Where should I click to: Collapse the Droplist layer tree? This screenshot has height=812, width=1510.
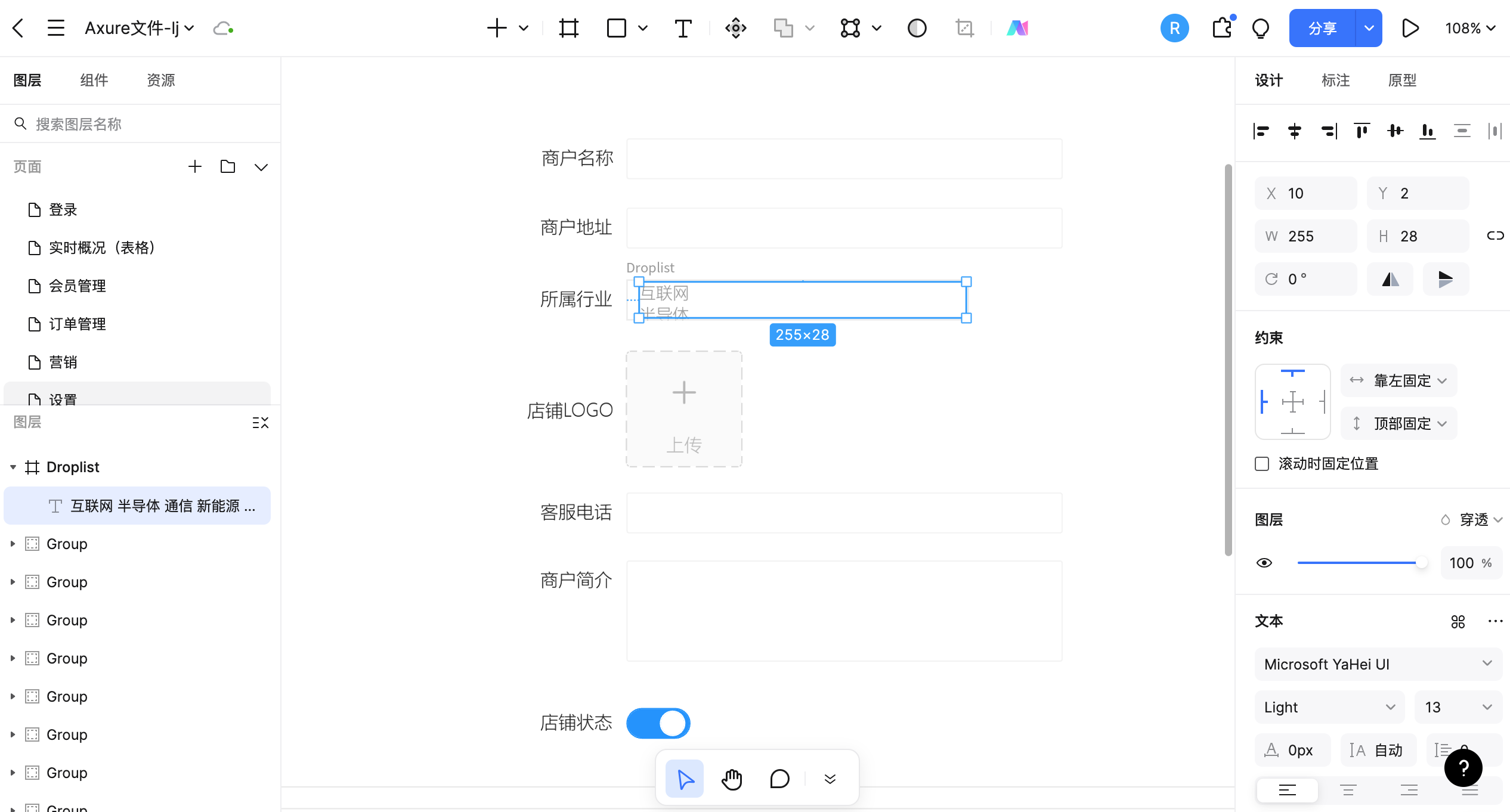(x=13, y=467)
